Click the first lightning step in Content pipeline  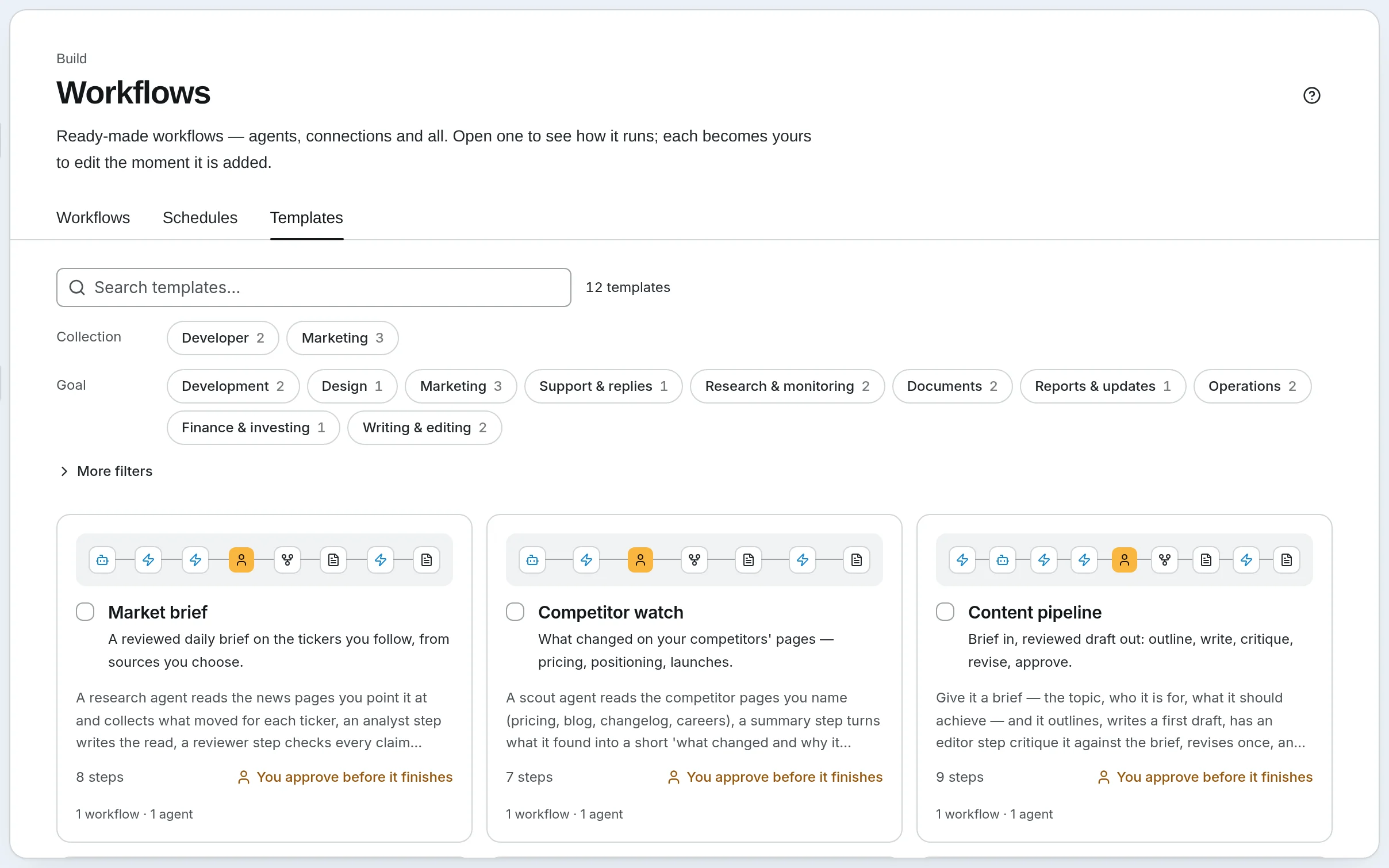click(x=962, y=560)
